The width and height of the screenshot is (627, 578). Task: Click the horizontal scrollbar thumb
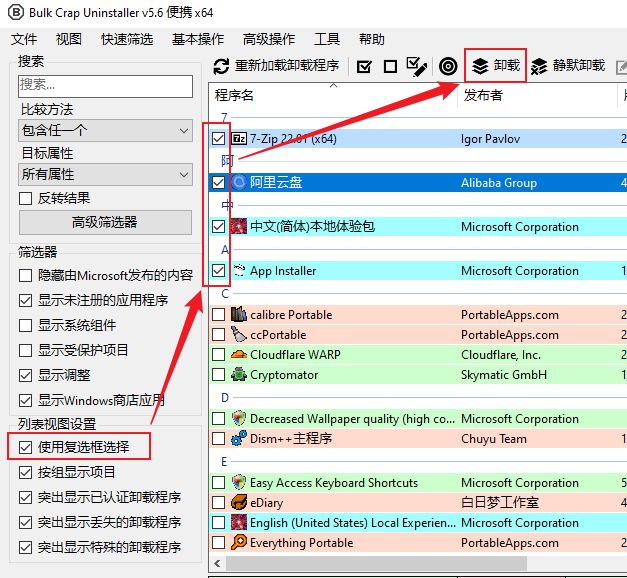coord(376,564)
